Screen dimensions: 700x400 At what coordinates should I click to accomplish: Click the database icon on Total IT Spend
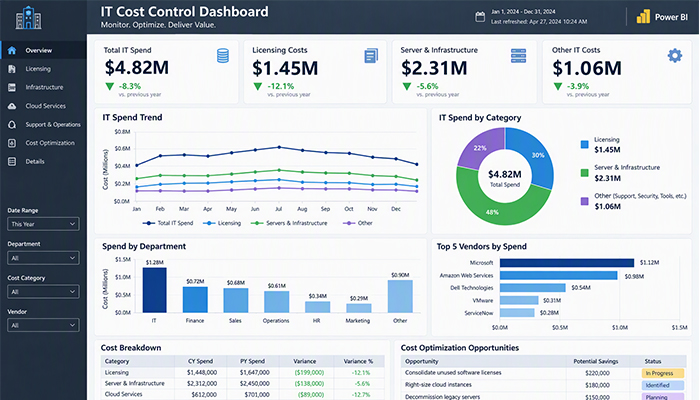(223, 56)
